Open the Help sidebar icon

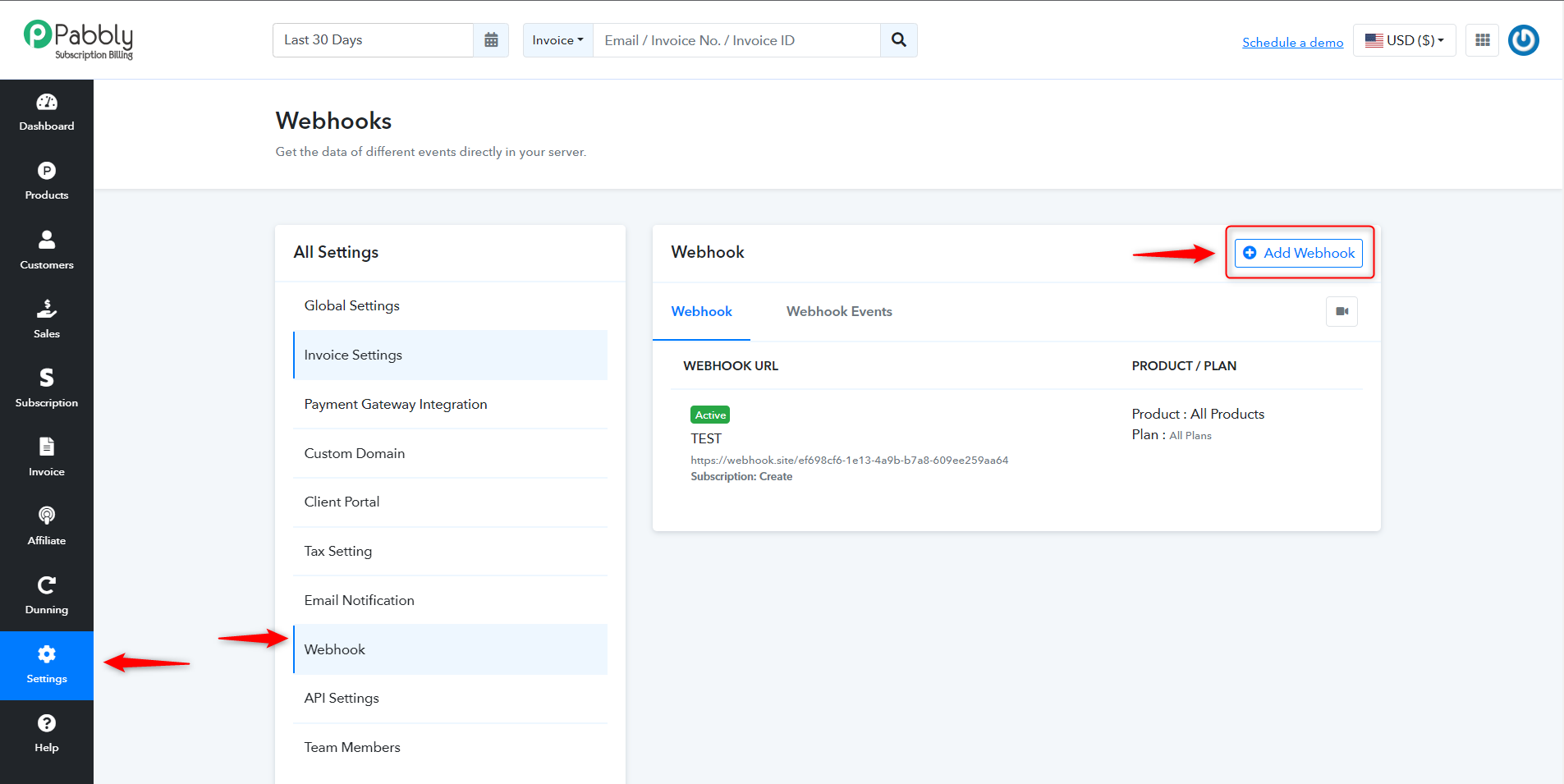47,723
